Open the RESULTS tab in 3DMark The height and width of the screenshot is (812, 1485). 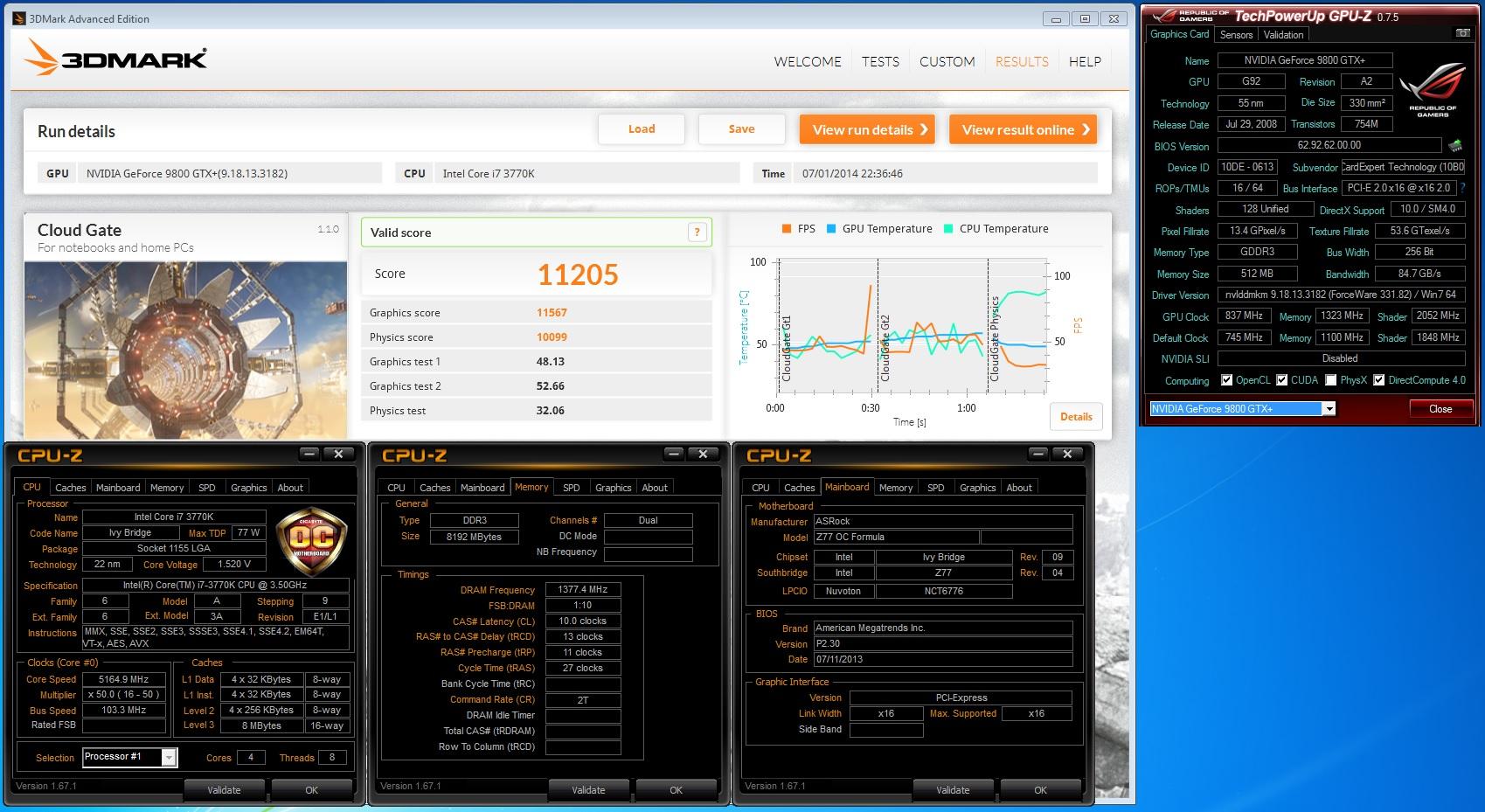[x=1022, y=62]
